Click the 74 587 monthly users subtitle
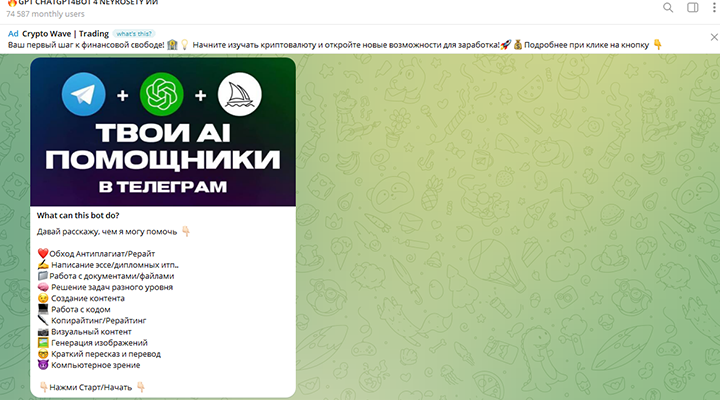Image resolution: width=720 pixels, height=400 pixels. 49,16
